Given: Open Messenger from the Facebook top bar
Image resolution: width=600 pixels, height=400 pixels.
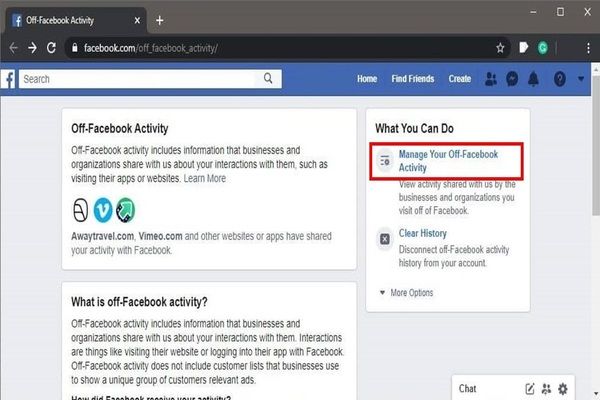Looking at the screenshot, I should 511,79.
